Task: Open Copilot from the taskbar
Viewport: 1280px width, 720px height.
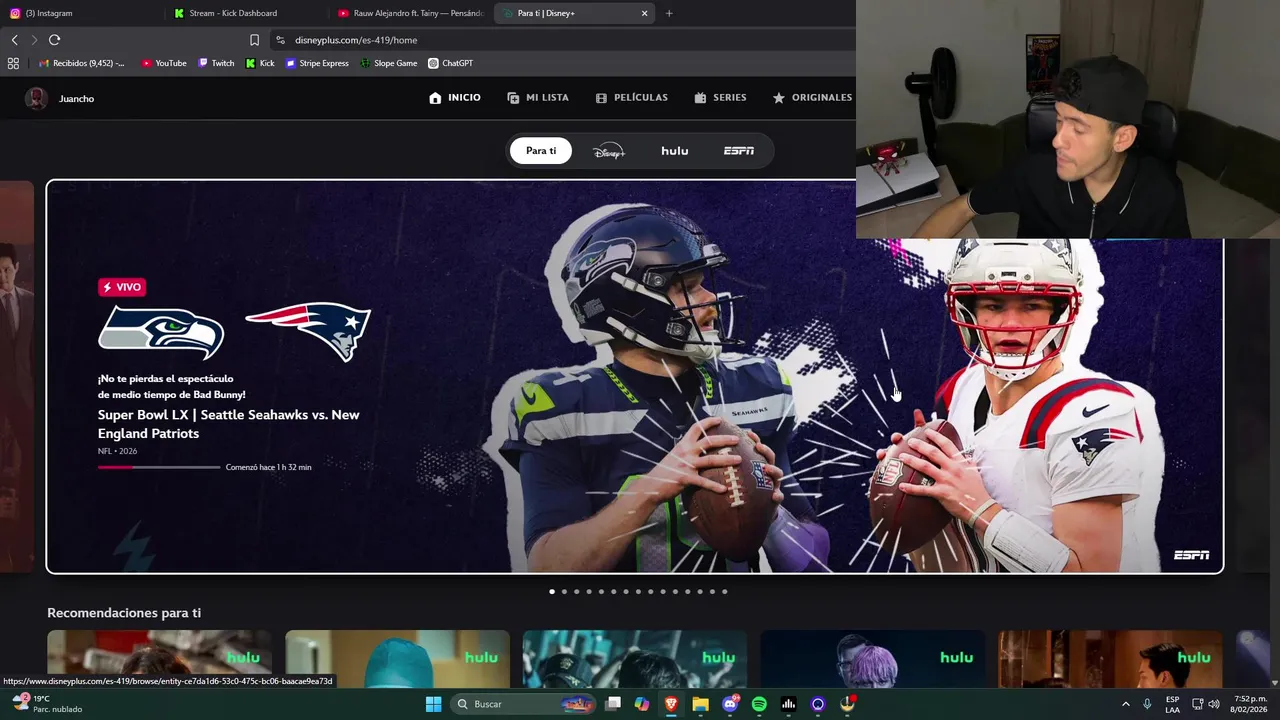Action: [x=642, y=704]
